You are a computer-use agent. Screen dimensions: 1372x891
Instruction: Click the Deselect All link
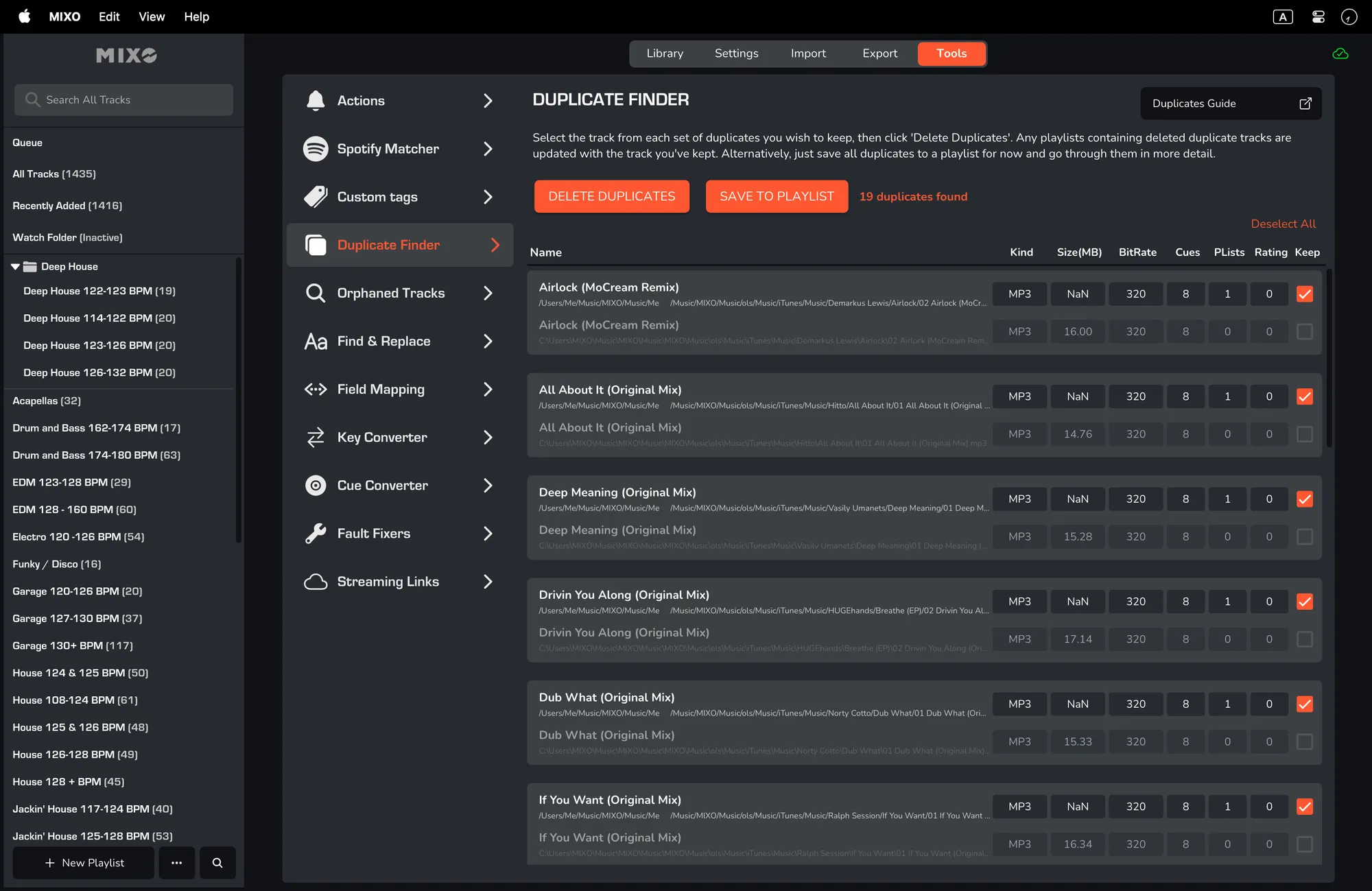pyautogui.click(x=1283, y=224)
